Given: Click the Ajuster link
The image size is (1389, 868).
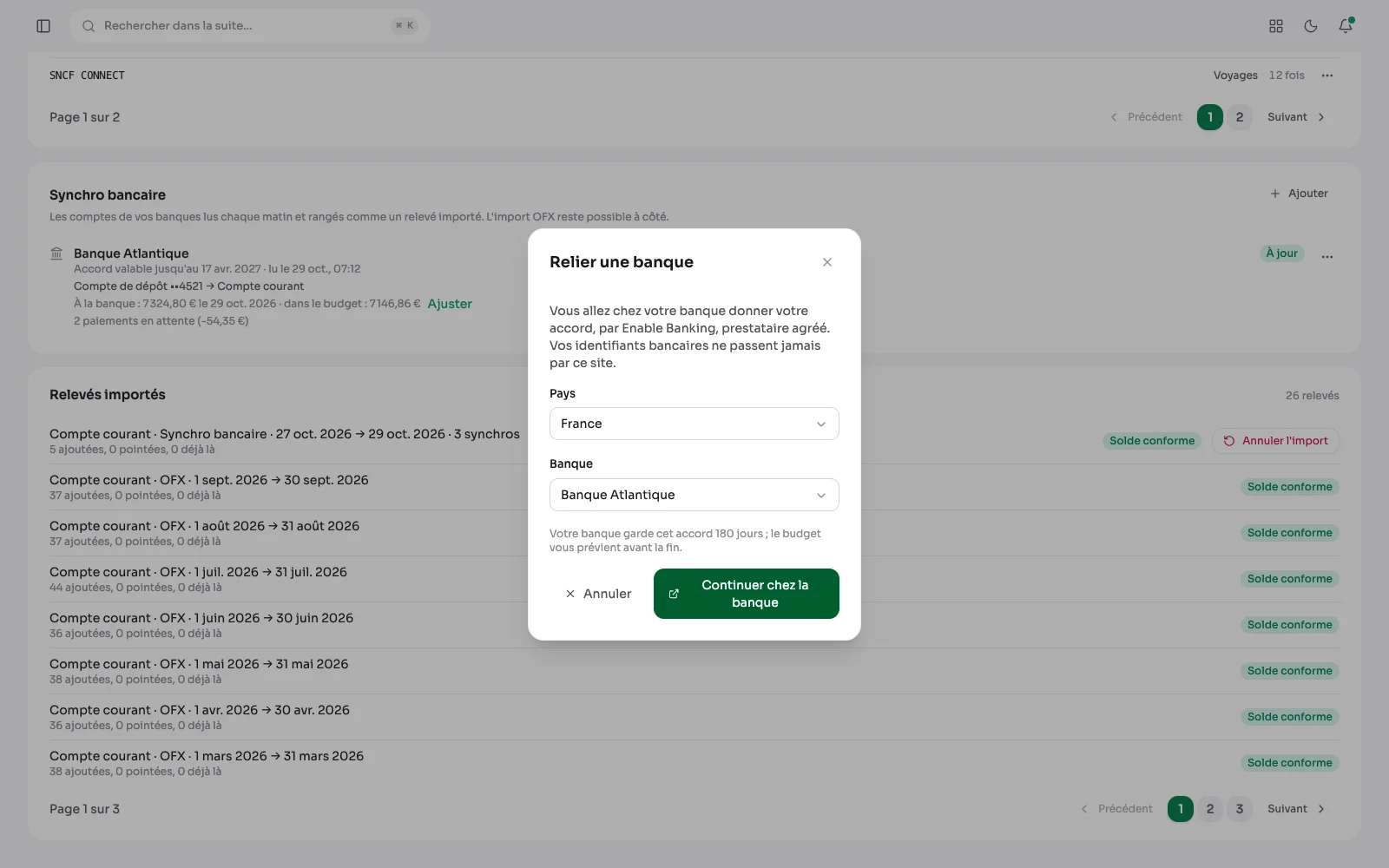Looking at the screenshot, I should tap(450, 304).
